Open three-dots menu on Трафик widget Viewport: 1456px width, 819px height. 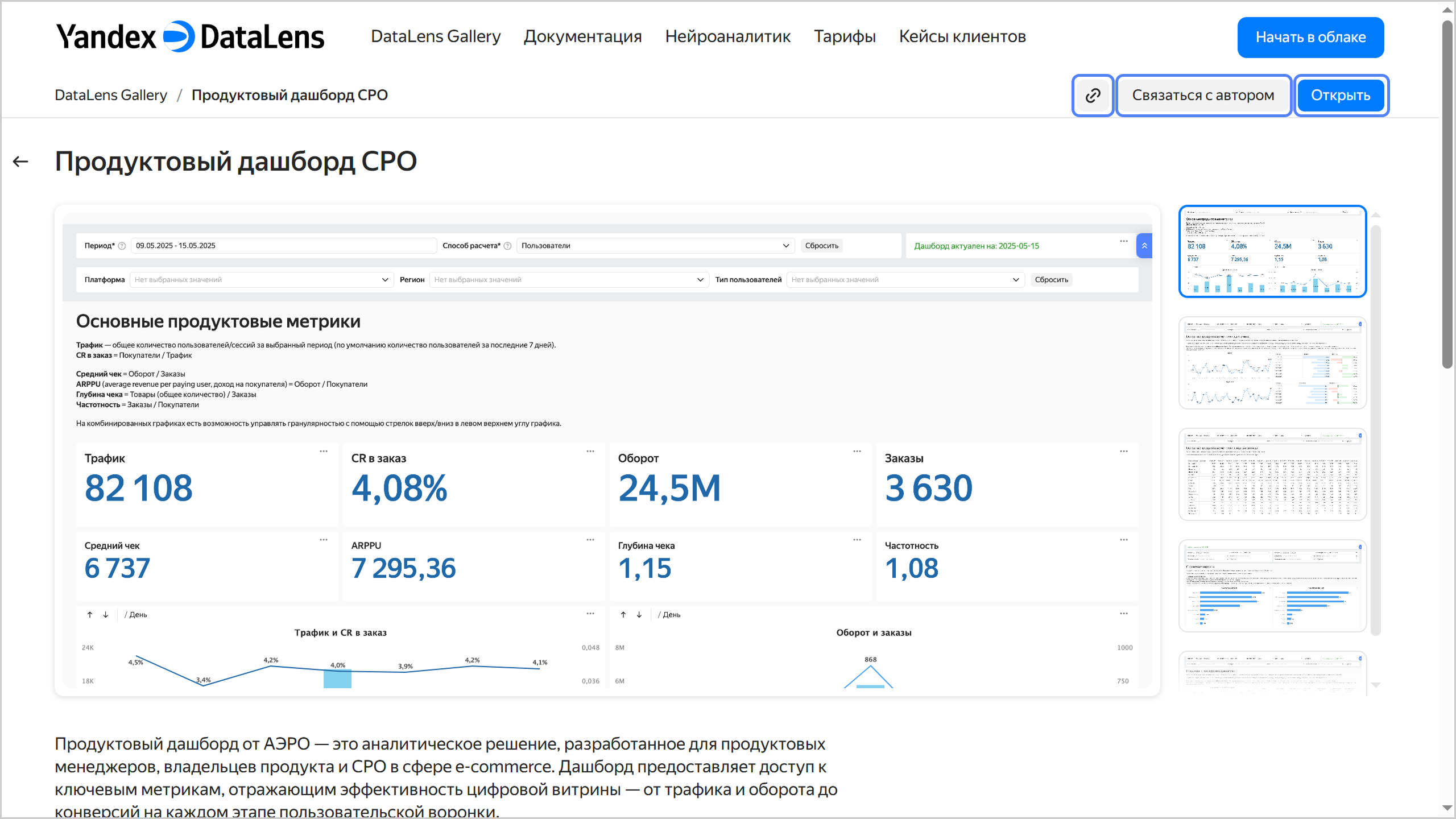[324, 452]
